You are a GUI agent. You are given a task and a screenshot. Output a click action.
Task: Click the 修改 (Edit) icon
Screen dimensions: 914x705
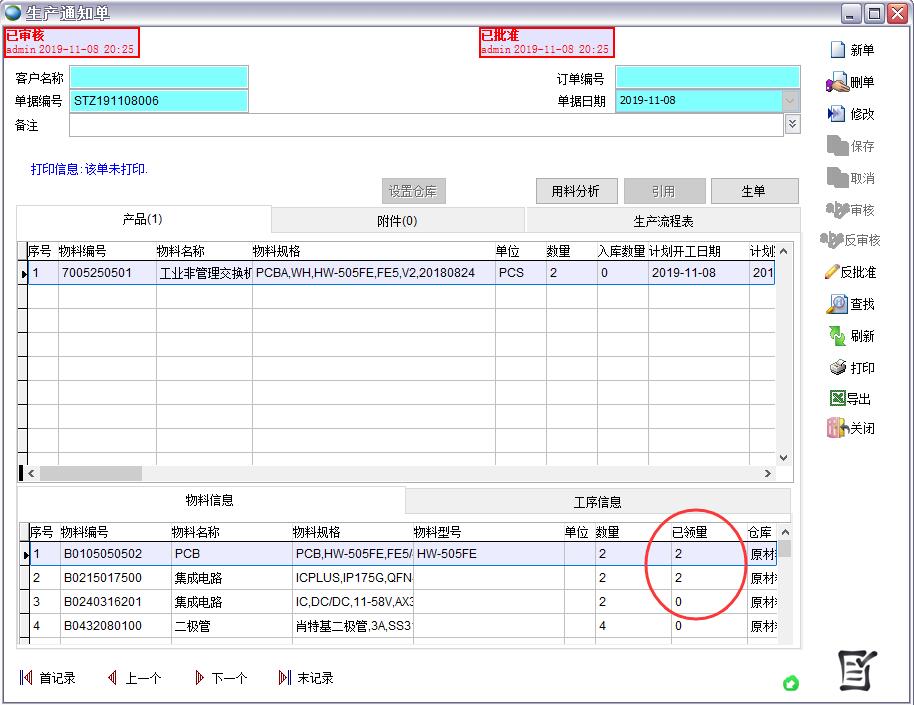pyautogui.click(x=837, y=114)
